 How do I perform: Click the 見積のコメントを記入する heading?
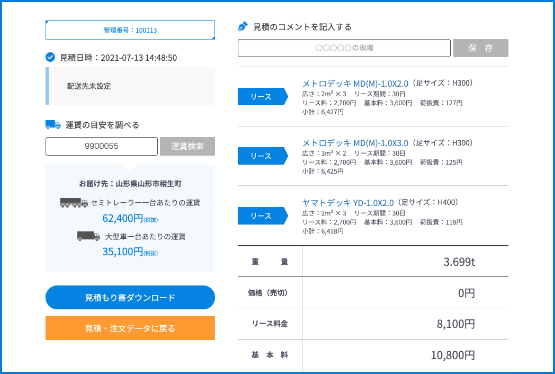click(x=302, y=27)
